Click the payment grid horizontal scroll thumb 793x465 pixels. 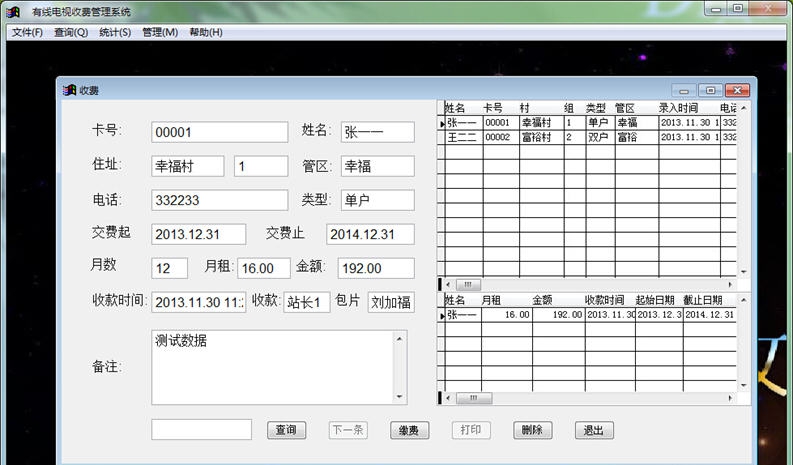473,398
